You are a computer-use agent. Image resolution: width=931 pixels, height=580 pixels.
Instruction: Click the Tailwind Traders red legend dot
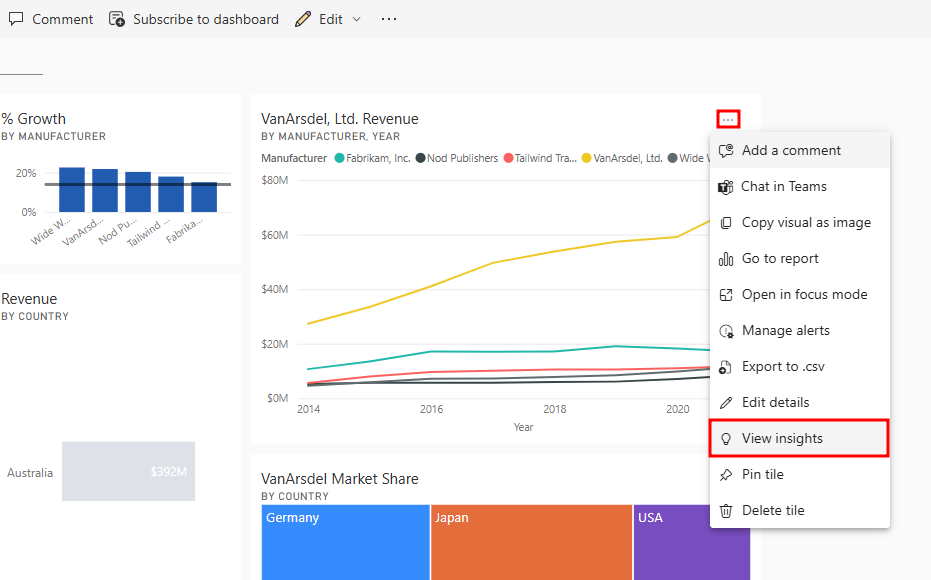pos(508,158)
